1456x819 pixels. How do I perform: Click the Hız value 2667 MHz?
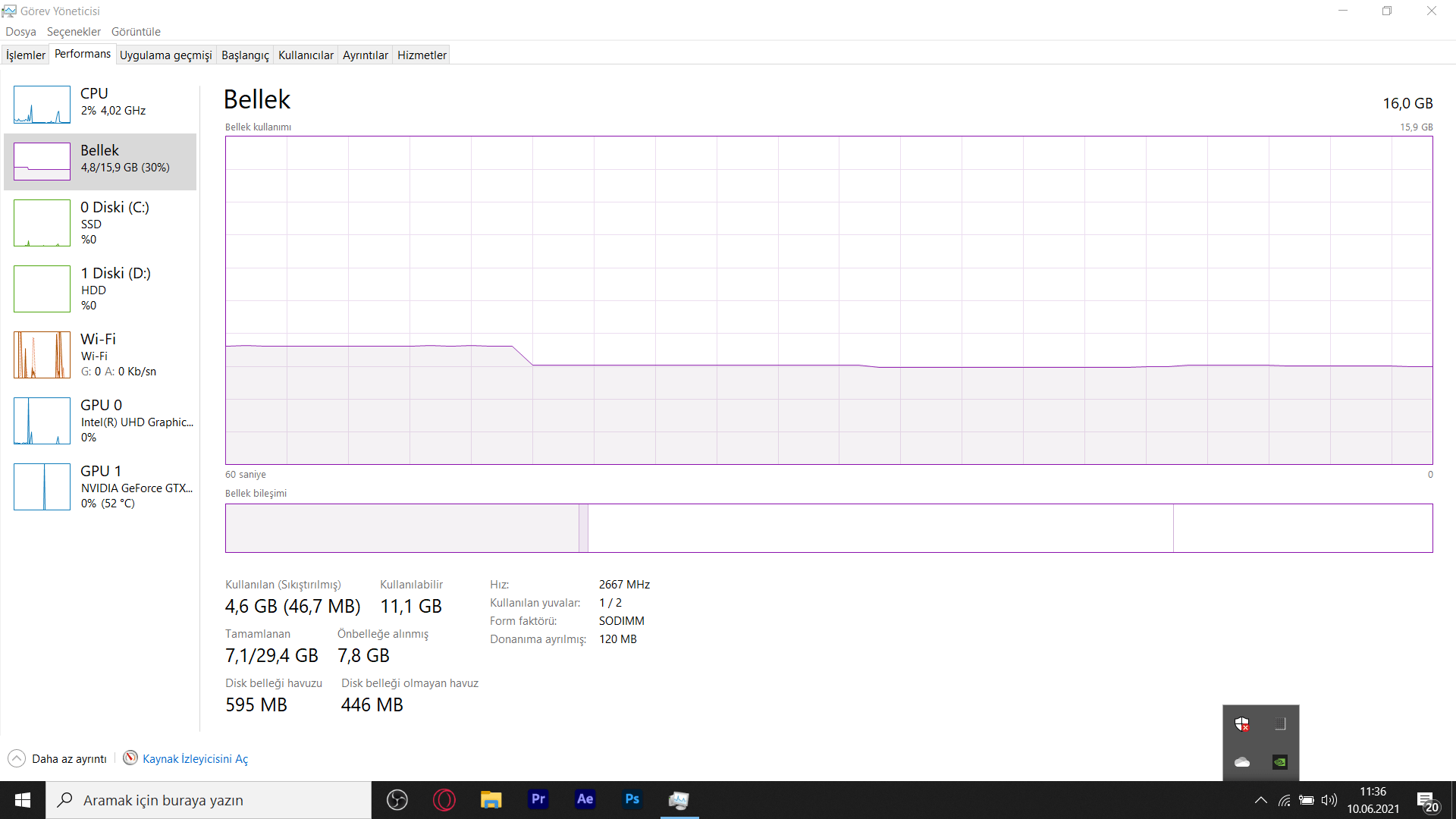(624, 585)
